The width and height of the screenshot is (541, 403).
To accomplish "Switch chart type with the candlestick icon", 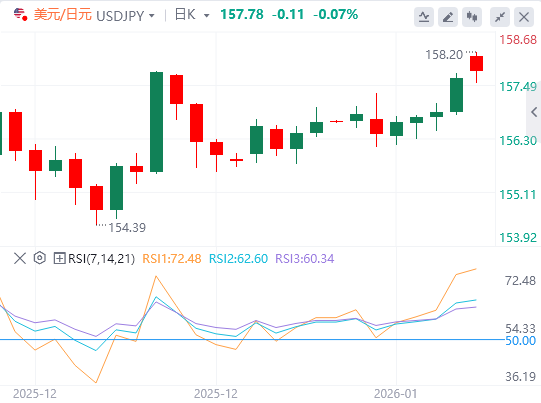I will [472, 17].
